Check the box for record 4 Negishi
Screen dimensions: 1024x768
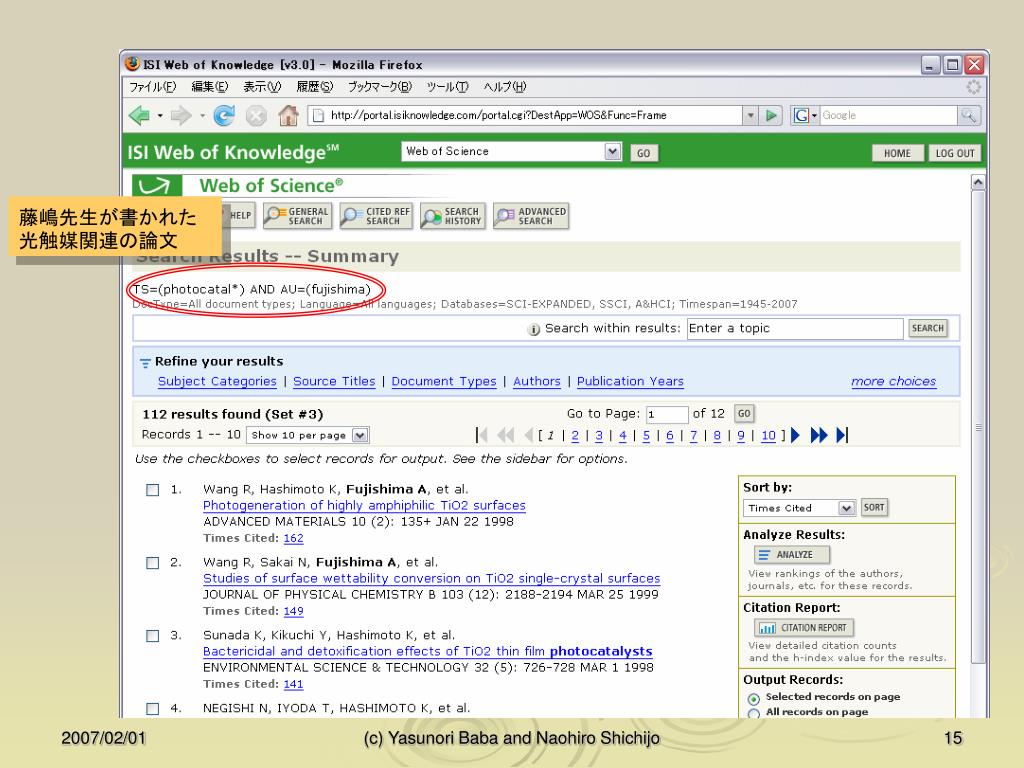click(153, 709)
